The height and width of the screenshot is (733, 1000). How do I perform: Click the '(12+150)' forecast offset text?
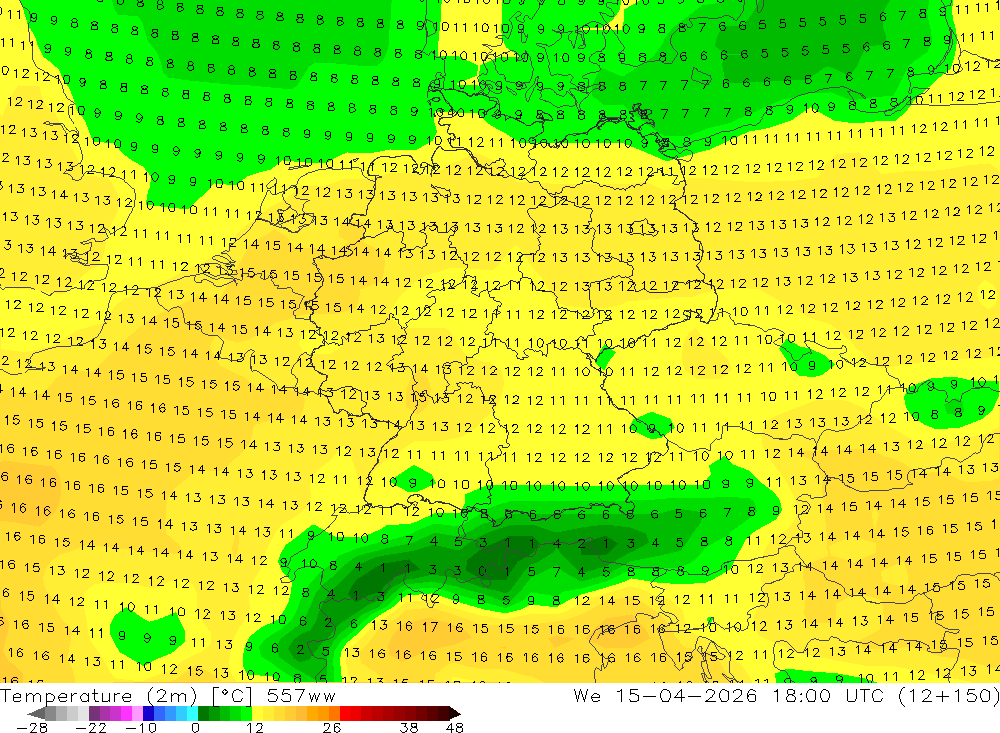click(950, 695)
